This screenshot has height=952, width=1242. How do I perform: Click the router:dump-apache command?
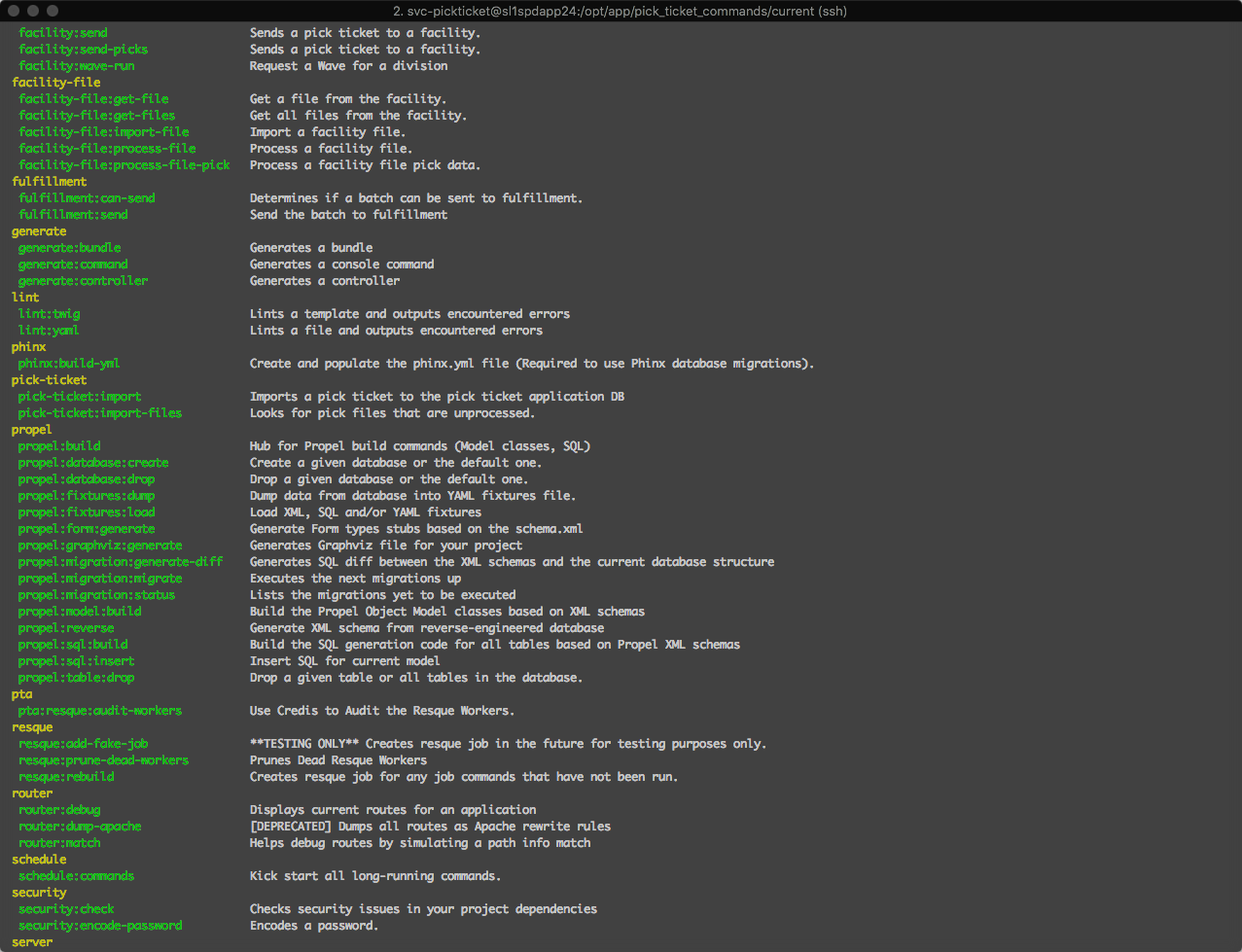(x=80, y=827)
